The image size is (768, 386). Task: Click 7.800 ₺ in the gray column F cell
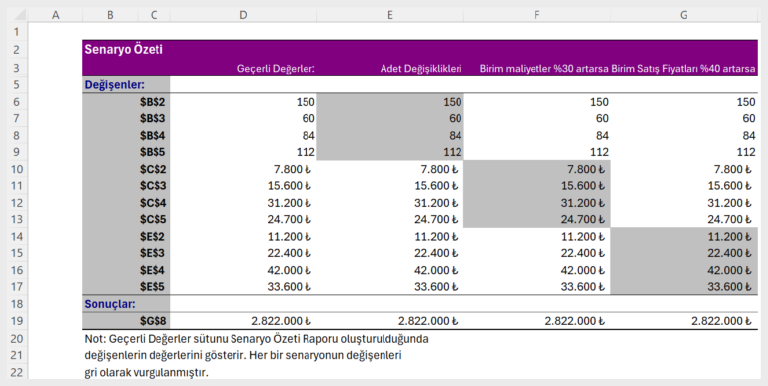[537, 169]
